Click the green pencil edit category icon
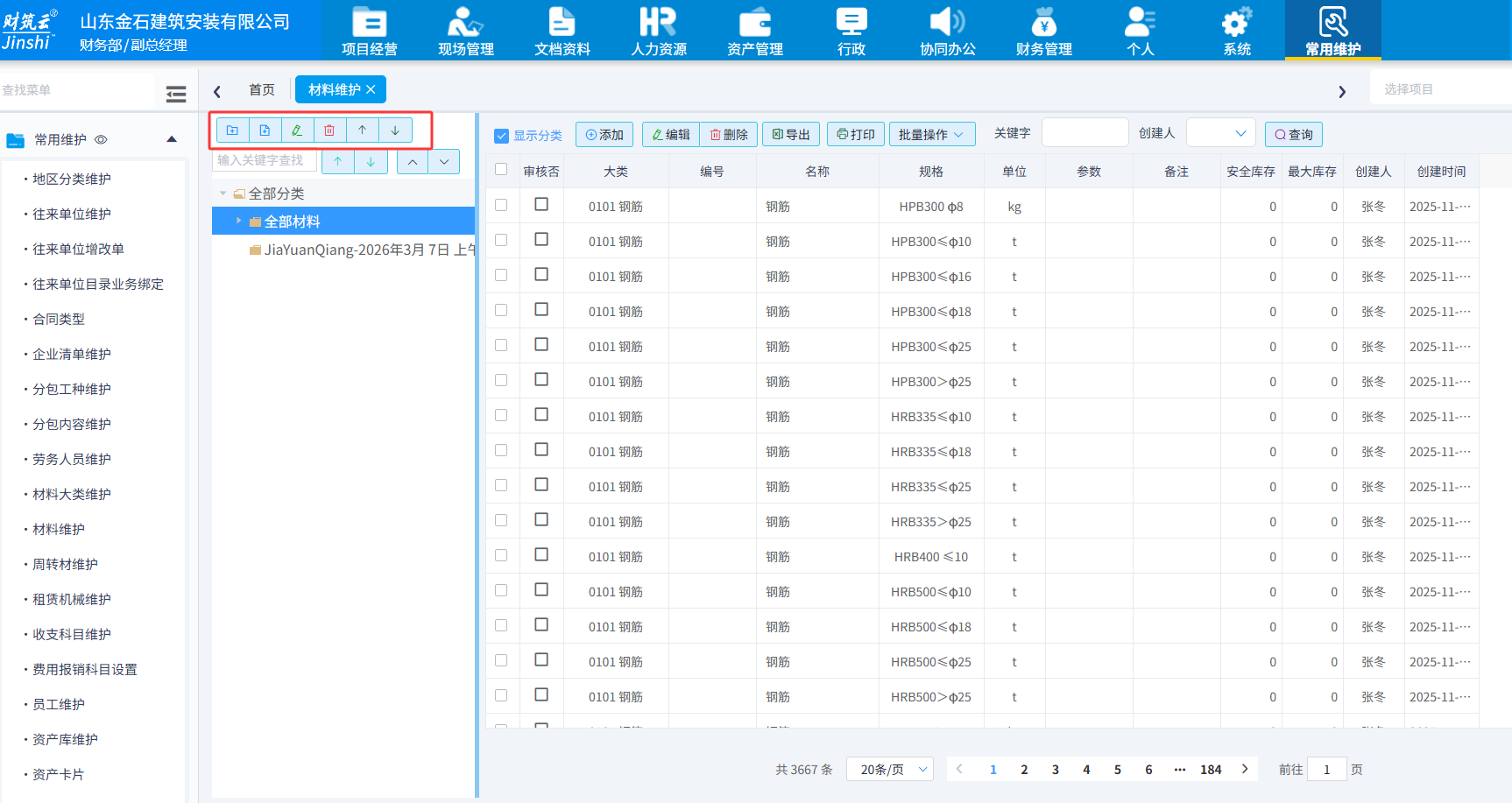This screenshot has width=1512, height=803. (x=297, y=130)
